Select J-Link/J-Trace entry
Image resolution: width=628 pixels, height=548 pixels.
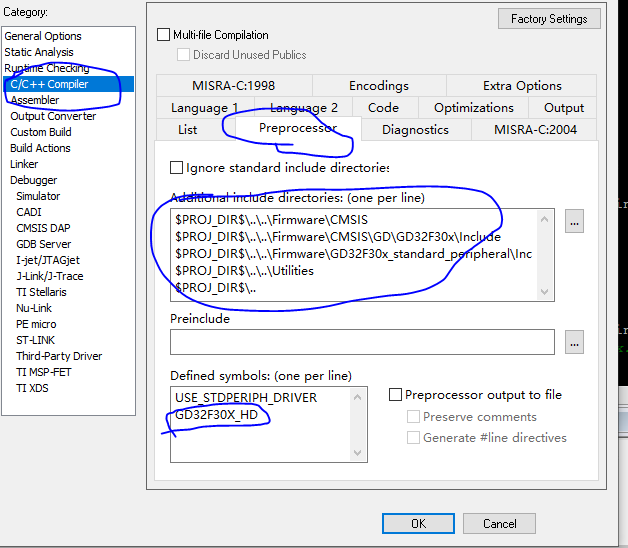pos(50,276)
